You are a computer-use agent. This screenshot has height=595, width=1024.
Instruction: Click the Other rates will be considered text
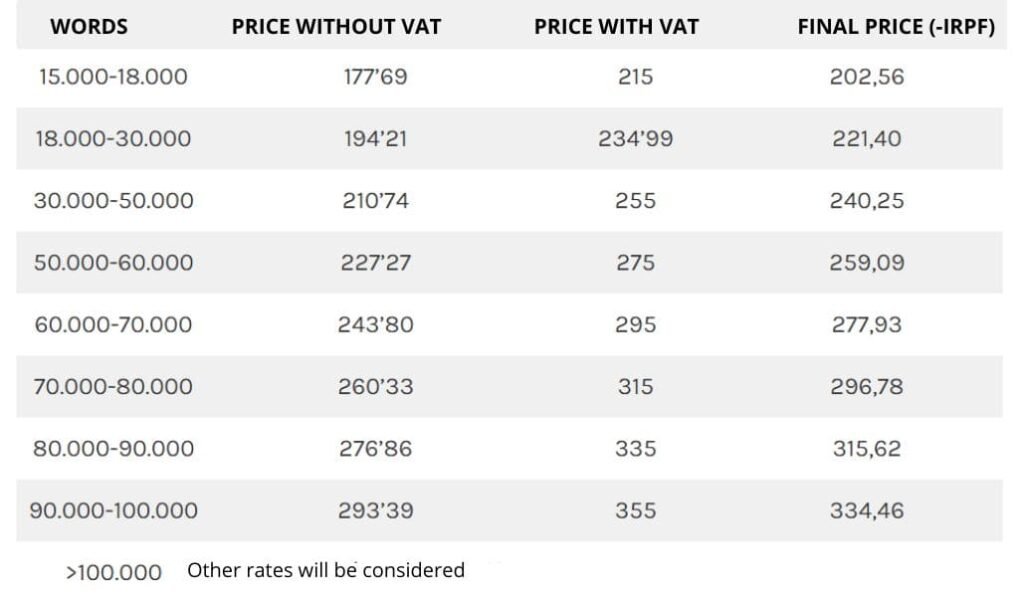point(326,570)
